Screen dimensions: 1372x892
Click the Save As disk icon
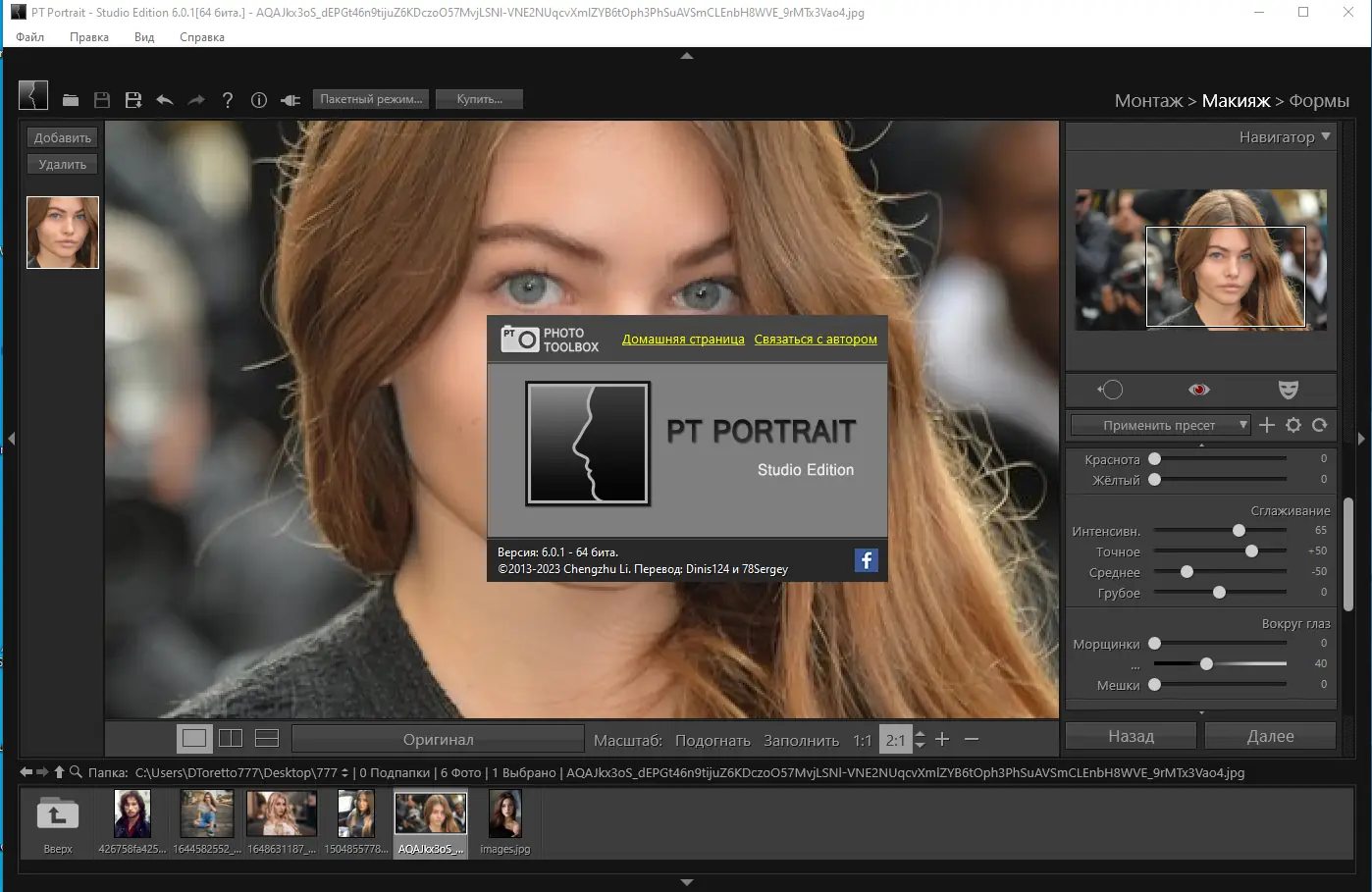133,100
